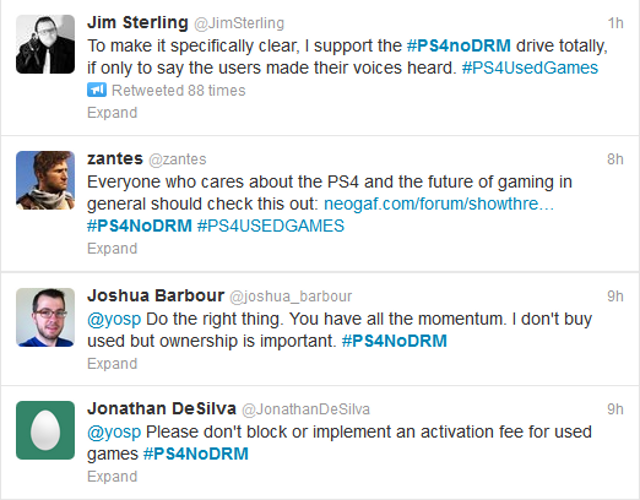Click the retweet icon under Jim Sterling's tweet
This screenshot has width=640, height=500.
tap(97, 91)
